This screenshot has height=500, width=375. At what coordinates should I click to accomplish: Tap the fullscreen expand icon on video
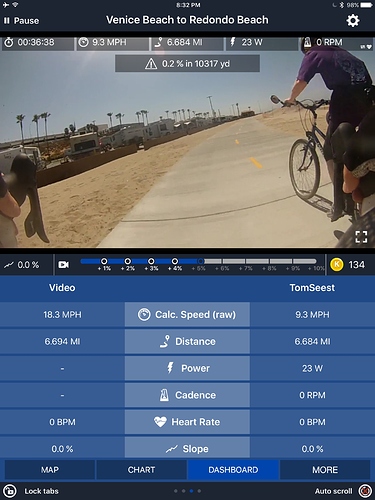tap(361, 237)
